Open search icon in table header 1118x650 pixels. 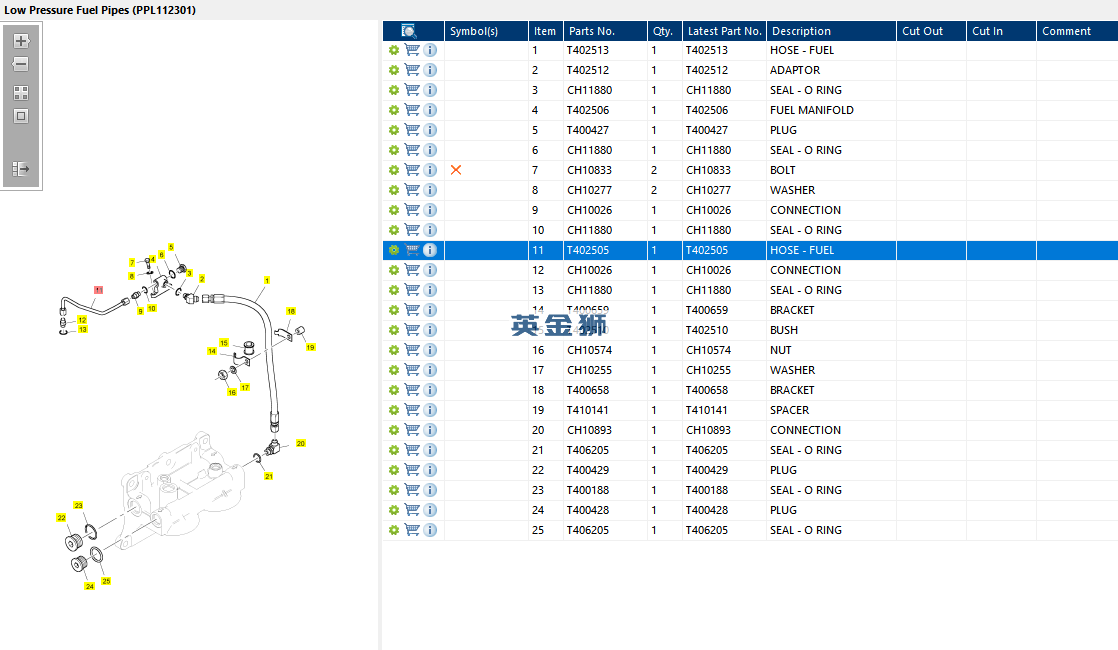point(409,31)
